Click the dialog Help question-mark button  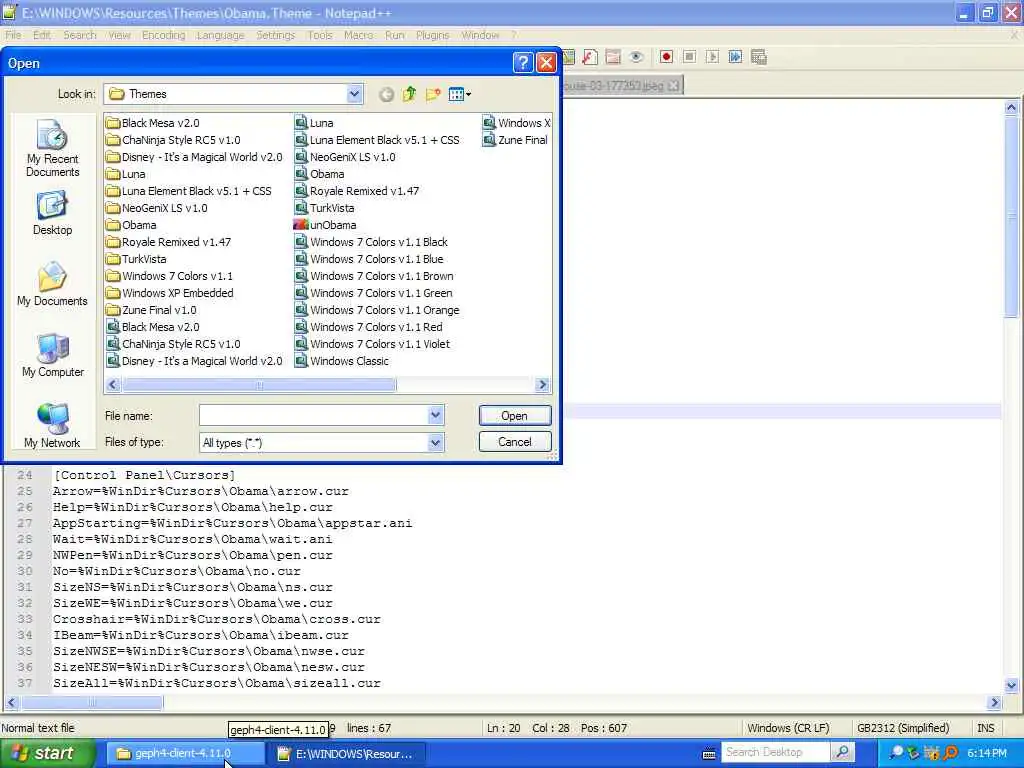coord(522,63)
